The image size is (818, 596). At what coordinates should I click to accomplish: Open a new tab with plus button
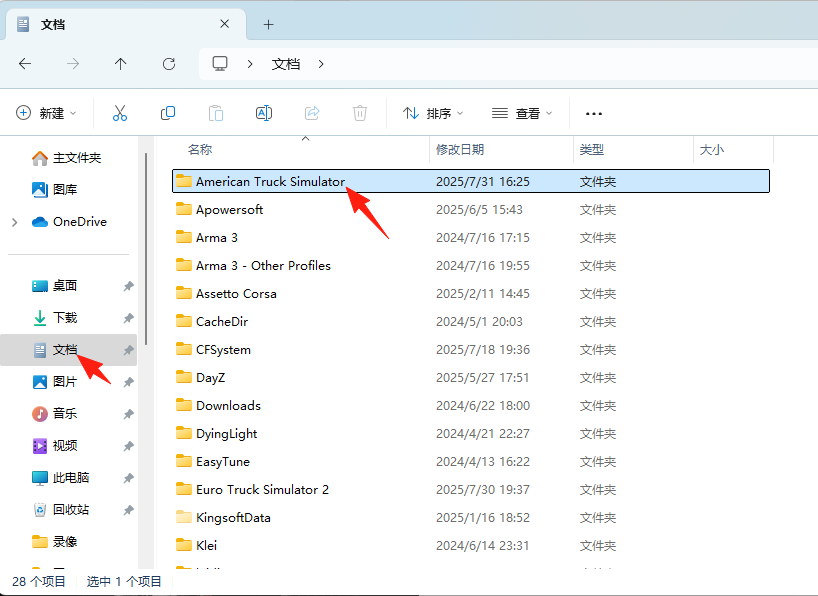pyautogui.click(x=268, y=25)
